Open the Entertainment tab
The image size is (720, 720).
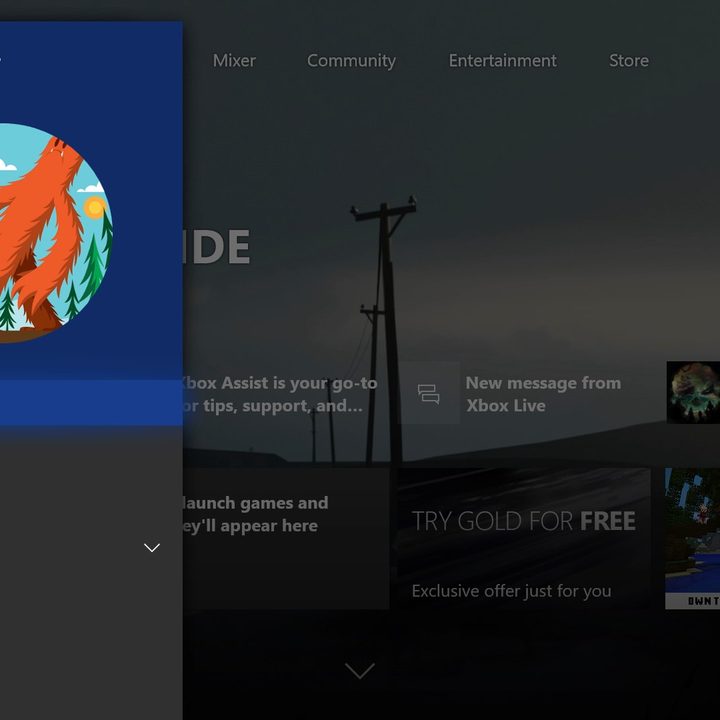point(502,60)
